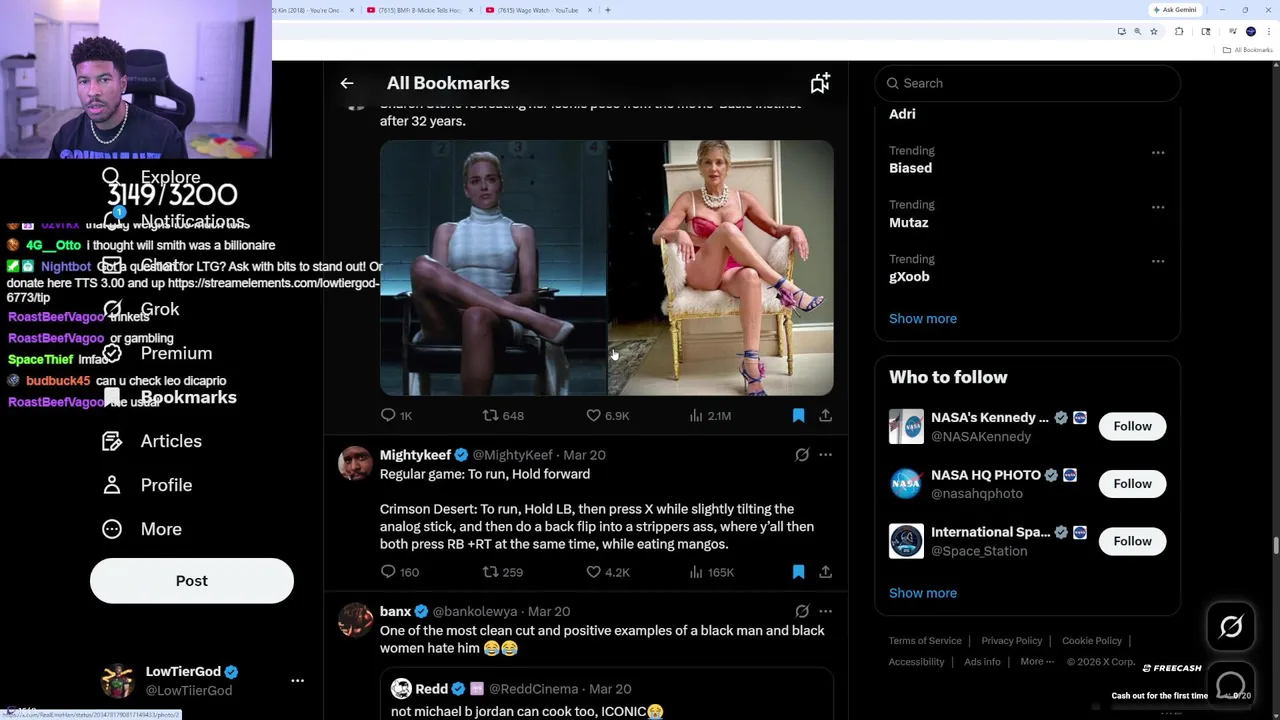The image size is (1280, 720).
Task: Click the Search input field
Action: pyautogui.click(x=1027, y=83)
